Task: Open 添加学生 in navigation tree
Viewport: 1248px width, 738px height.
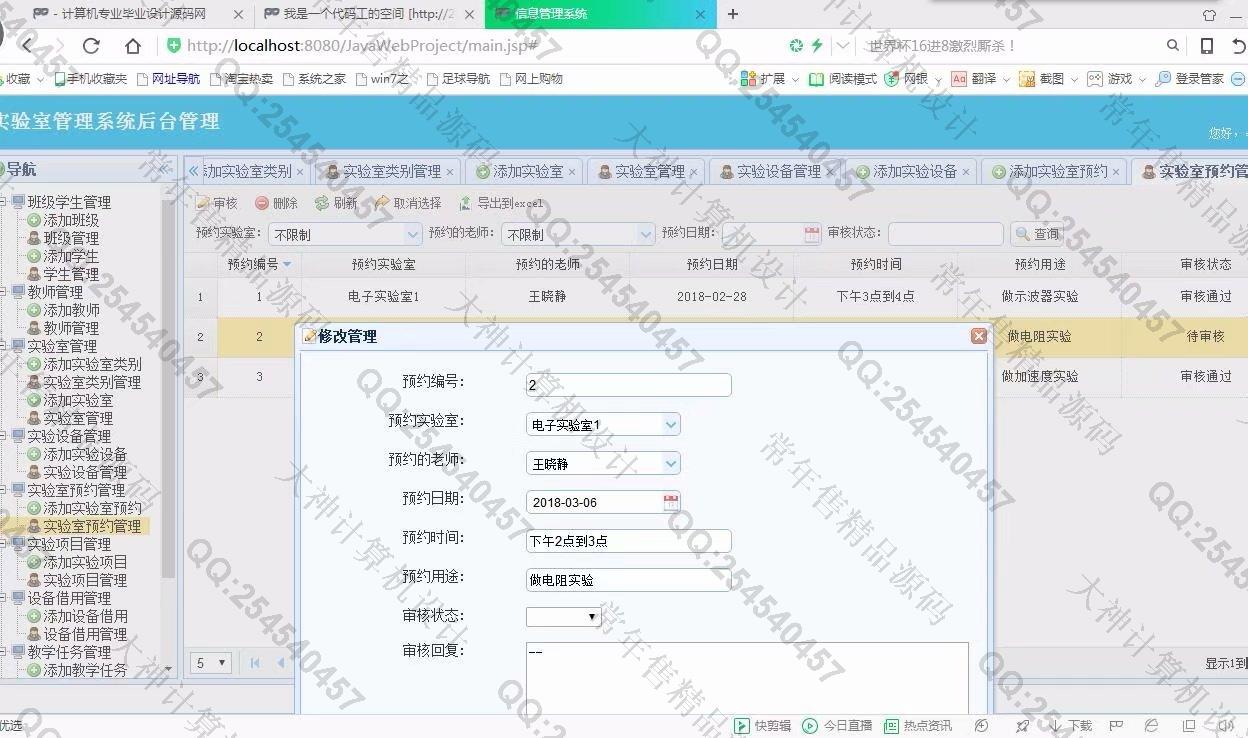Action: coord(70,256)
